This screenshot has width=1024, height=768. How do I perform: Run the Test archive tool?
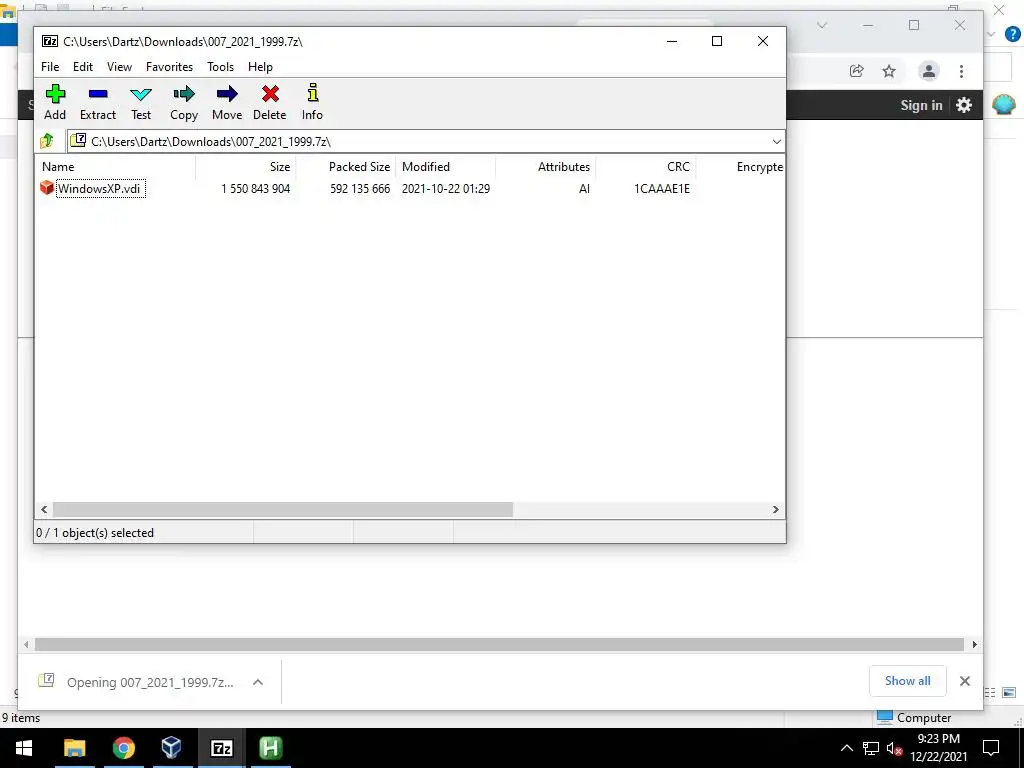(x=141, y=95)
